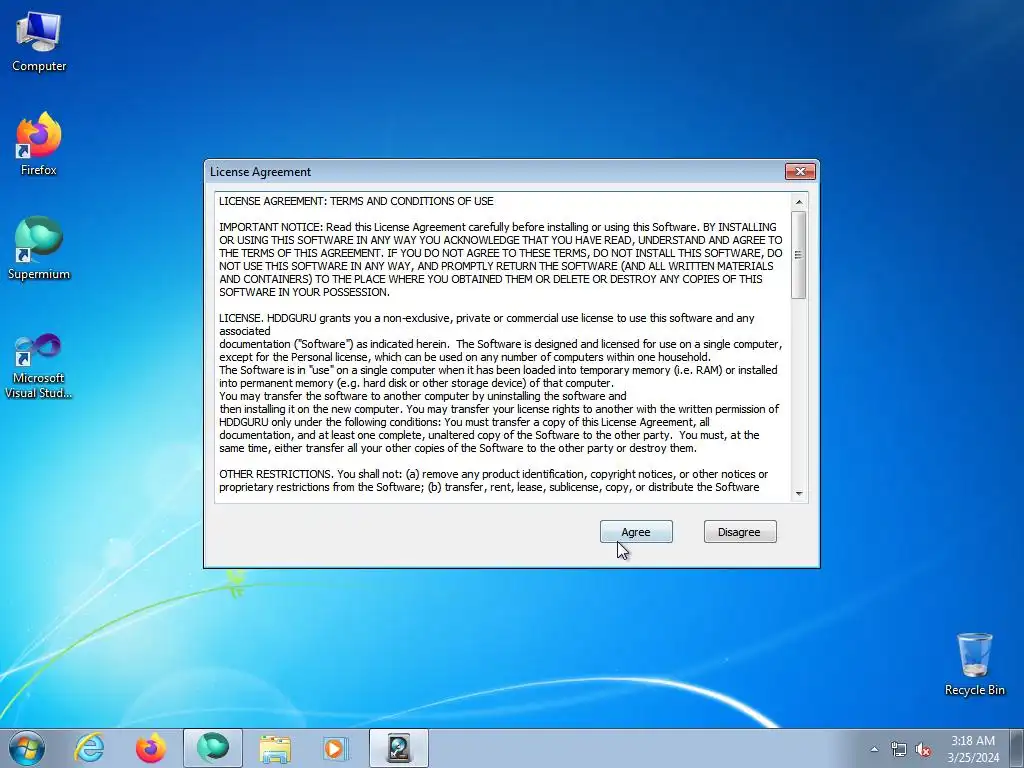Click the network tray icon
This screenshot has height=768, width=1024.
pos(899,749)
